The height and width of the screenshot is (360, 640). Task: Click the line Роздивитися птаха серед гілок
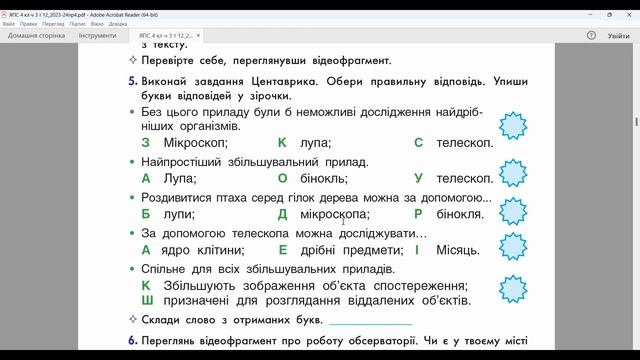(x=316, y=198)
